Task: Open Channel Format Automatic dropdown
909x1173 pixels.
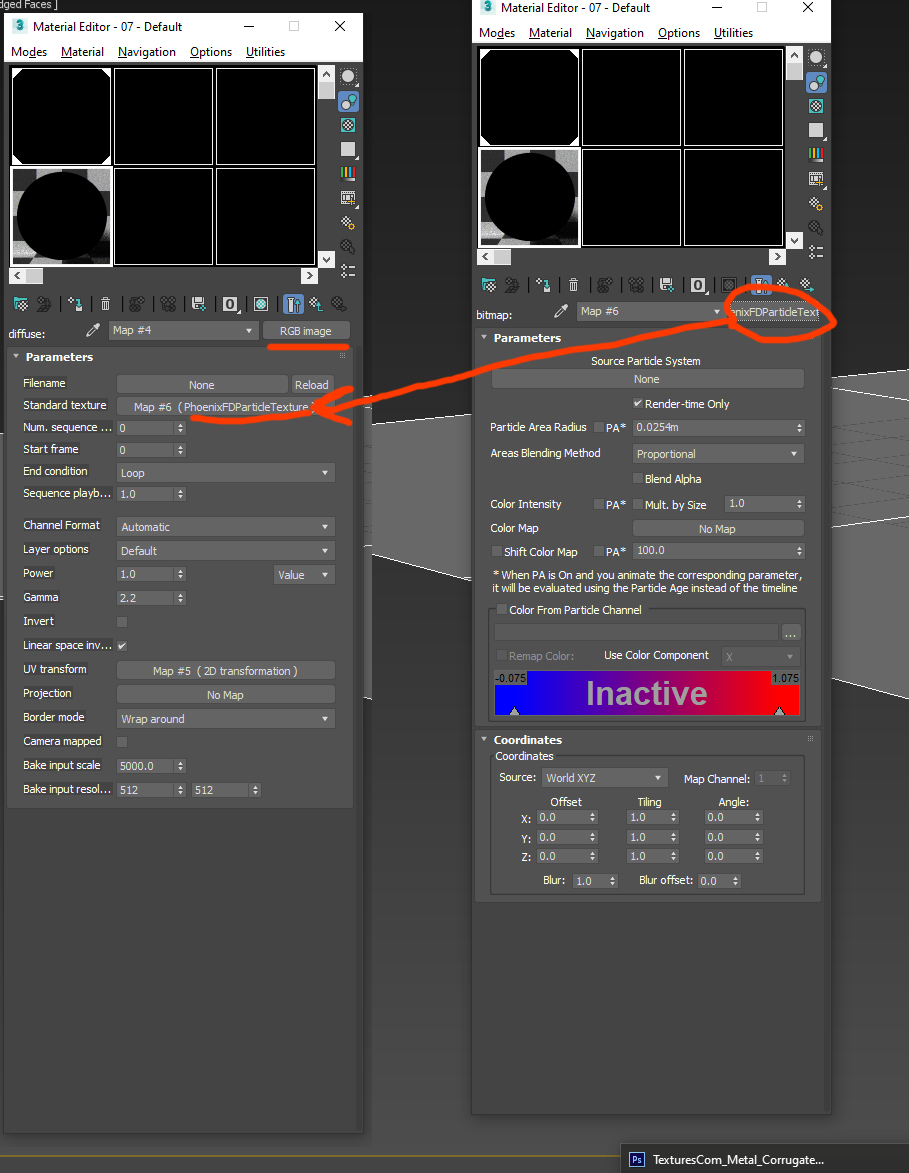Action: [225, 527]
